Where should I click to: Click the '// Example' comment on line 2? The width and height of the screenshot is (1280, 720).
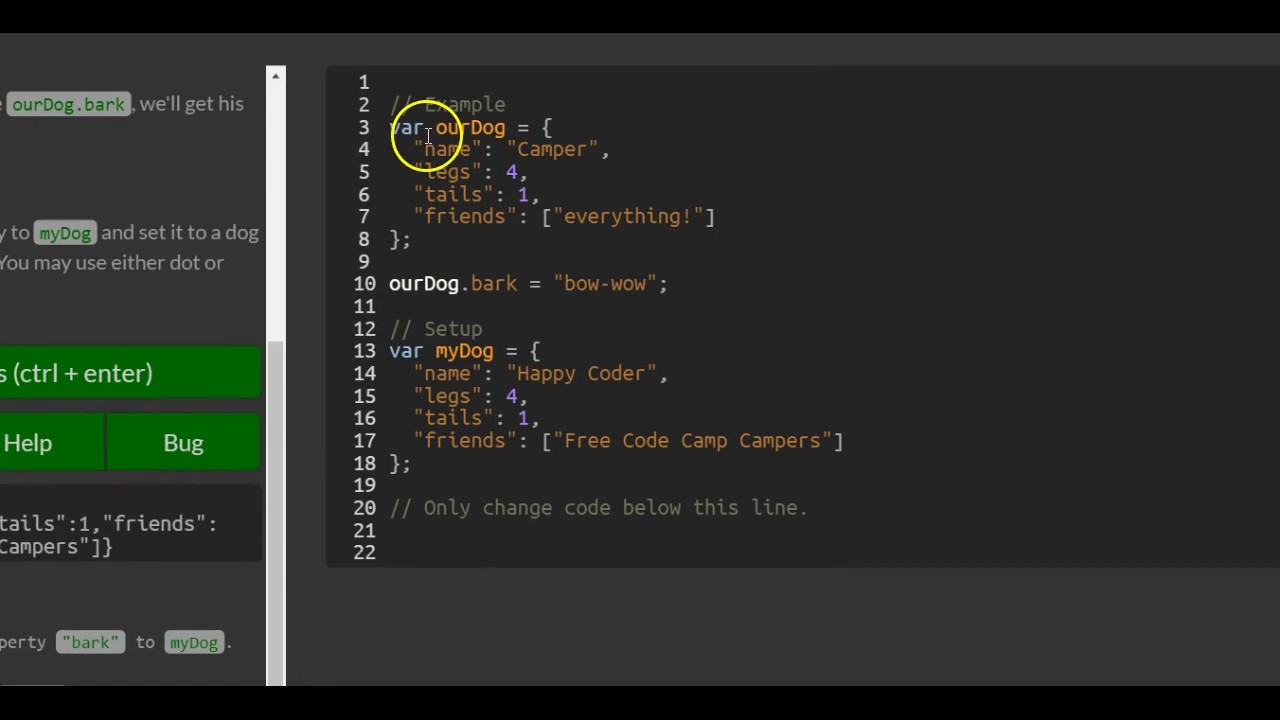click(447, 105)
